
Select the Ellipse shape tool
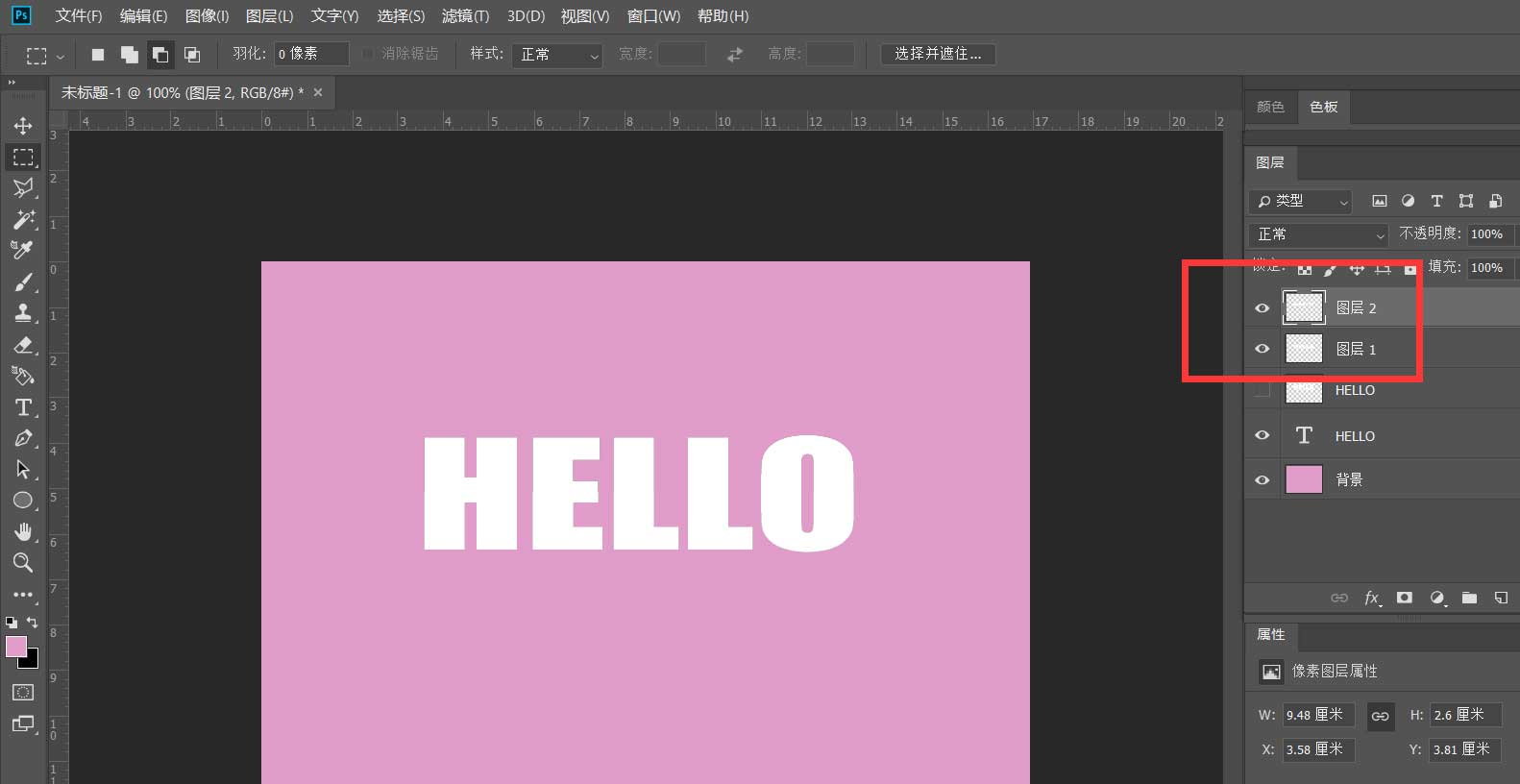point(23,501)
